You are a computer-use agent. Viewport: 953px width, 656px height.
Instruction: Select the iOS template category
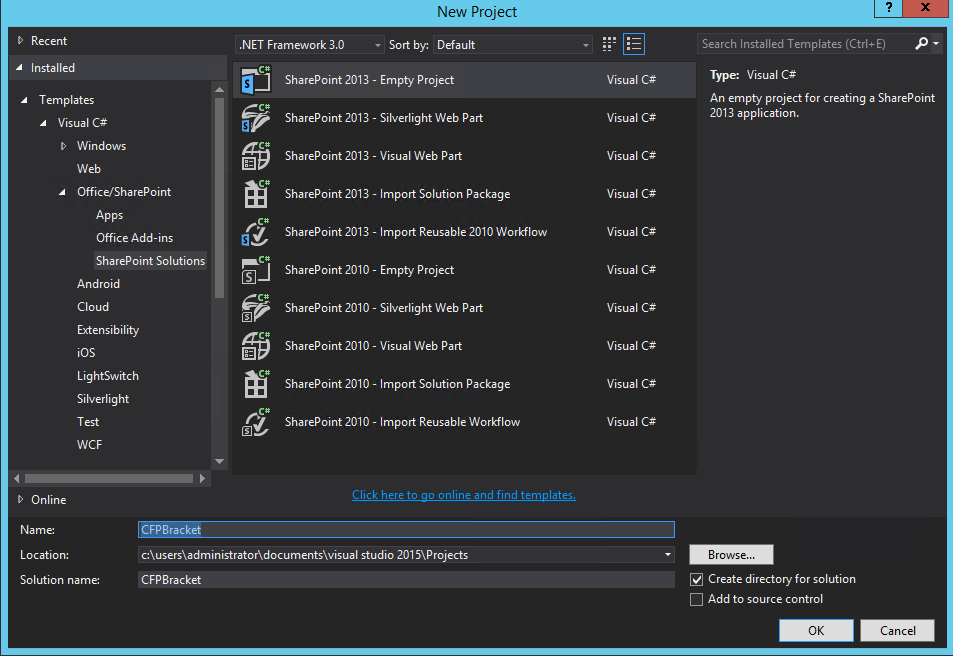click(x=86, y=353)
